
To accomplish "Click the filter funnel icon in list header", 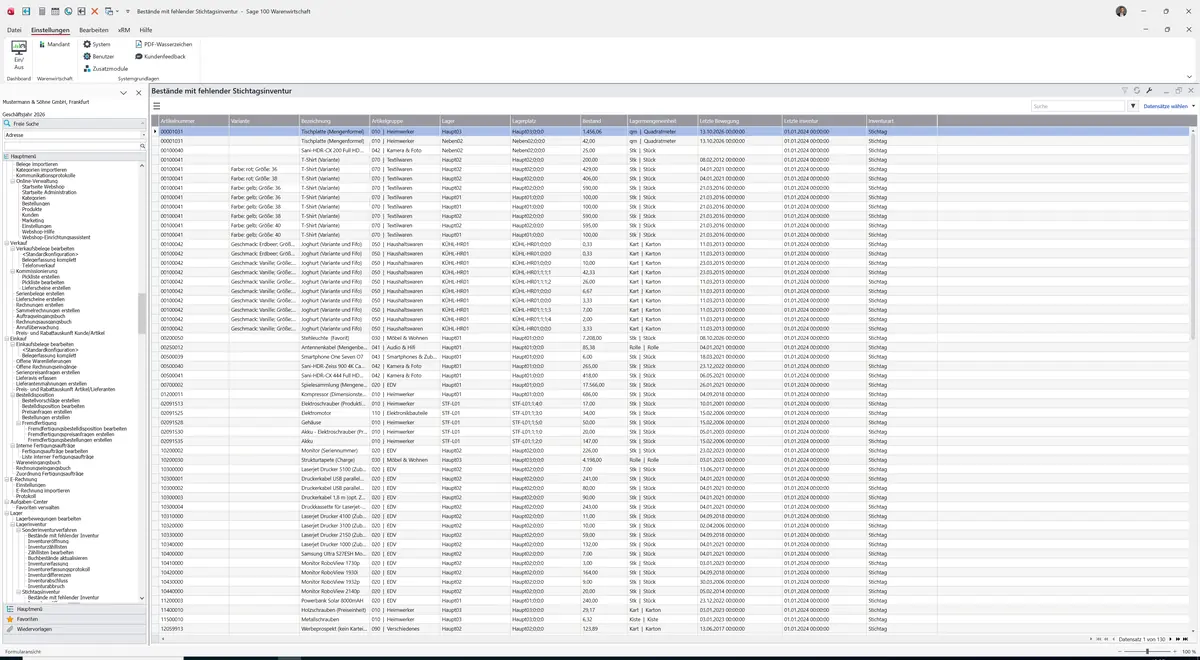I will [1125, 91].
